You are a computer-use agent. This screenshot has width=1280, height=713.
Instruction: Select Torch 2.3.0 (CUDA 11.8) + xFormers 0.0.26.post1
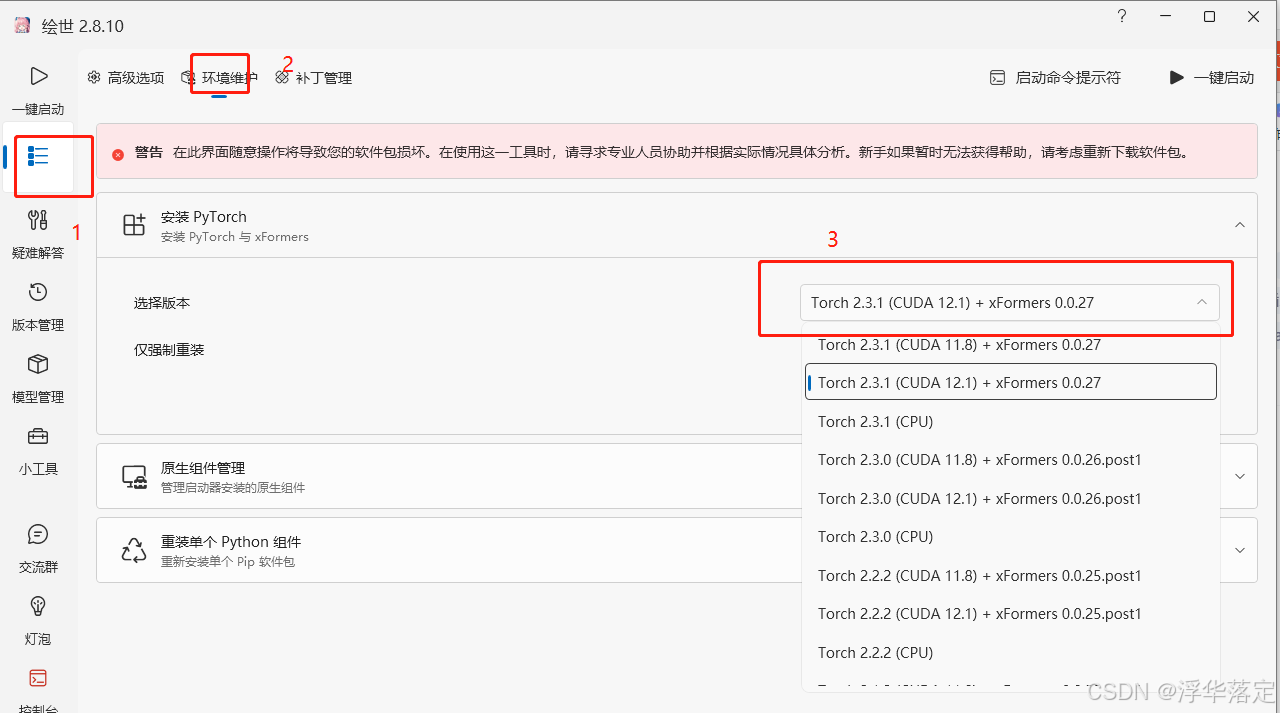click(1011, 460)
